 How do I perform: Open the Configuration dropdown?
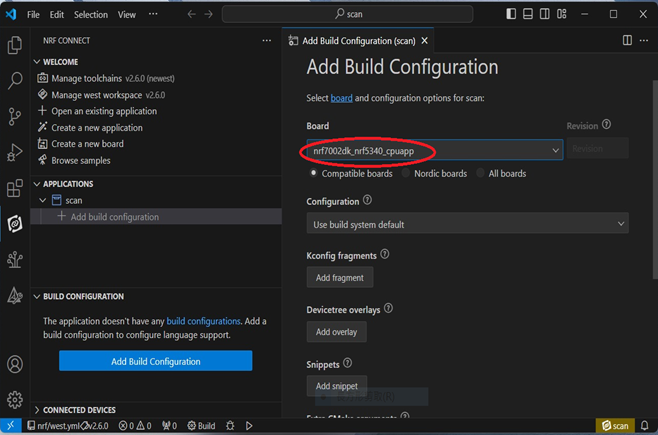click(467, 224)
